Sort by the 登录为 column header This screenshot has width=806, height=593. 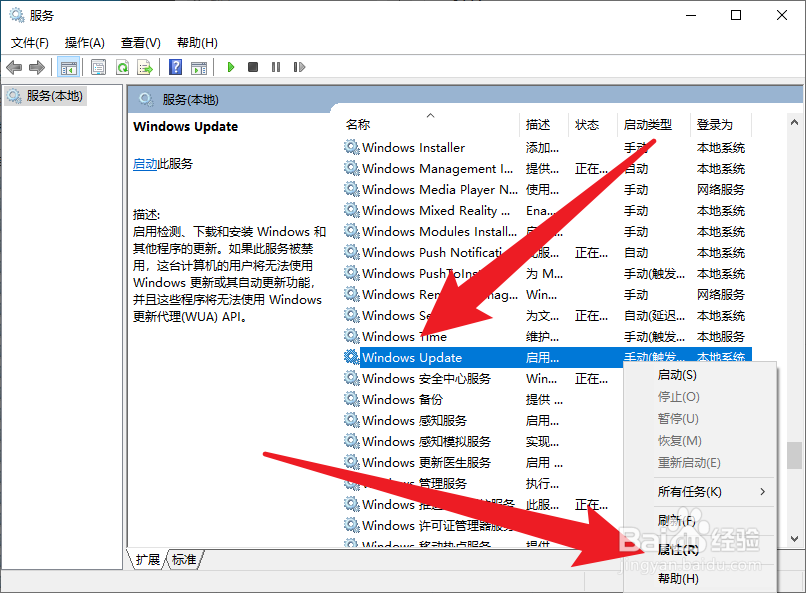click(721, 124)
